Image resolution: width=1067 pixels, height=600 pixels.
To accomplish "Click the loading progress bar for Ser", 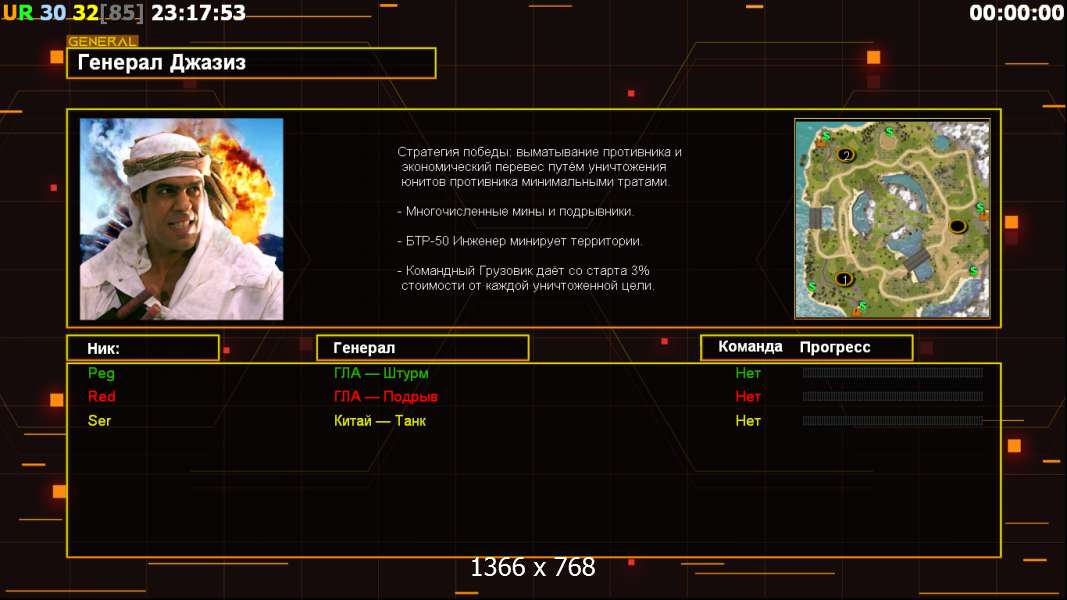I will pos(893,421).
